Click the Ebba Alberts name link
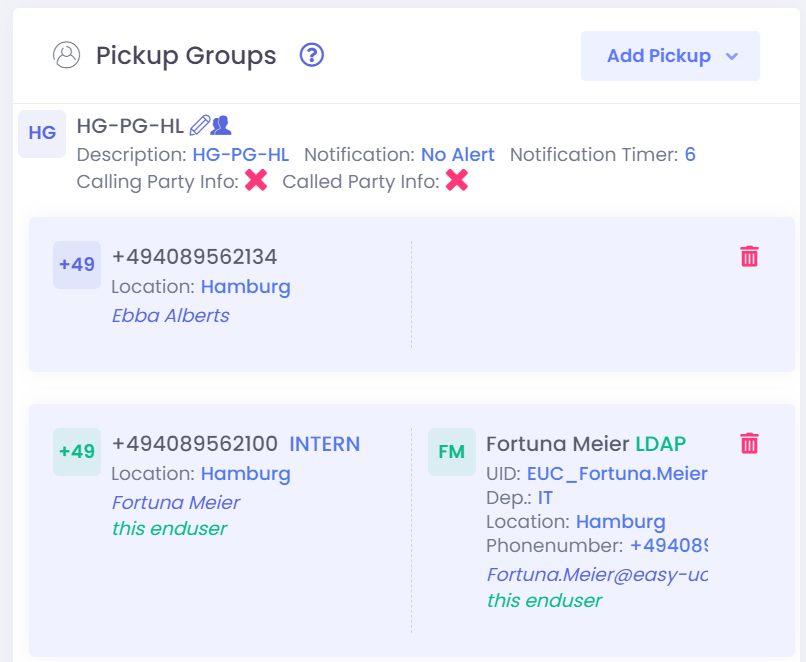The image size is (806, 662). (170, 316)
